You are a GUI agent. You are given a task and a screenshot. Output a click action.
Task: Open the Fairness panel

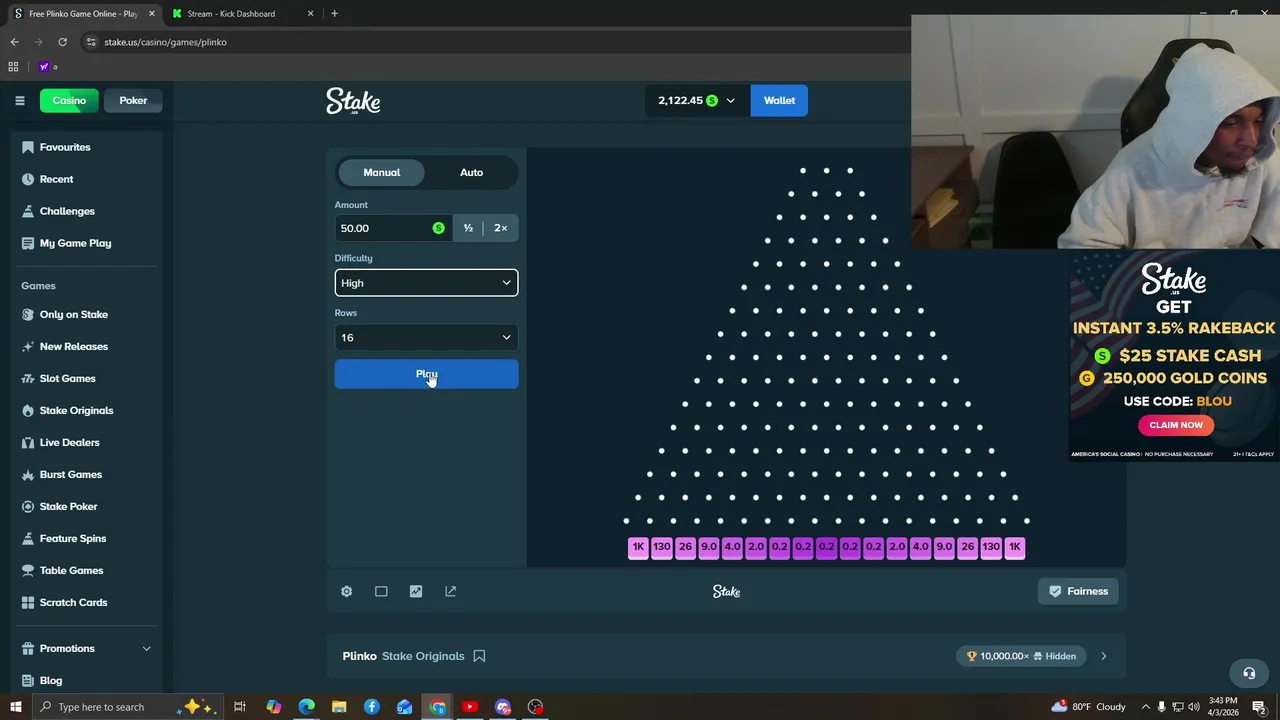pos(1078,591)
